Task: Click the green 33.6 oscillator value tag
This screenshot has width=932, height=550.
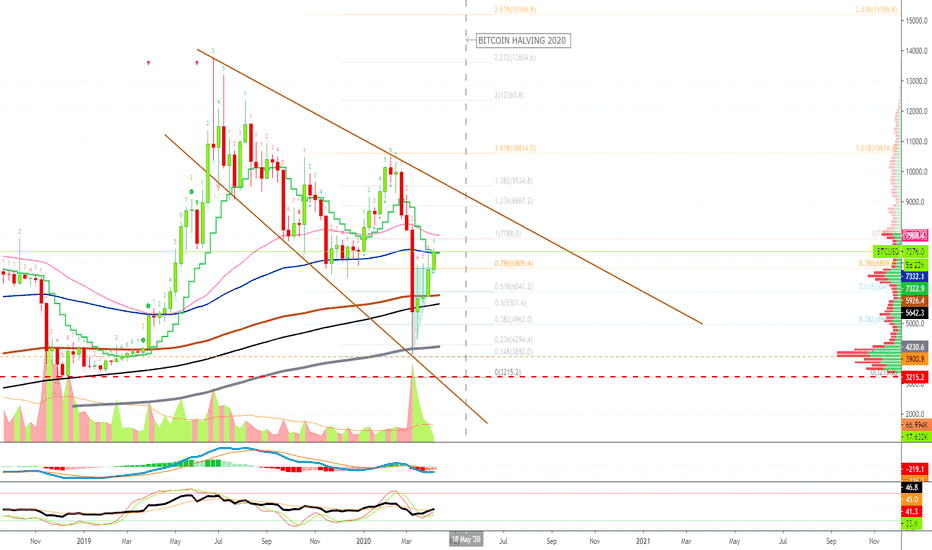Action: click(912, 523)
